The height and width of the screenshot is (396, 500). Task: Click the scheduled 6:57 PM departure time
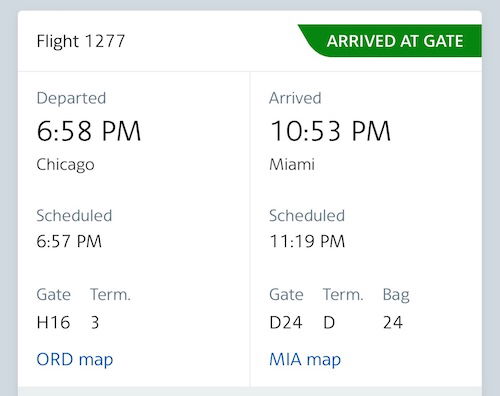pyautogui.click(x=69, y=241)
